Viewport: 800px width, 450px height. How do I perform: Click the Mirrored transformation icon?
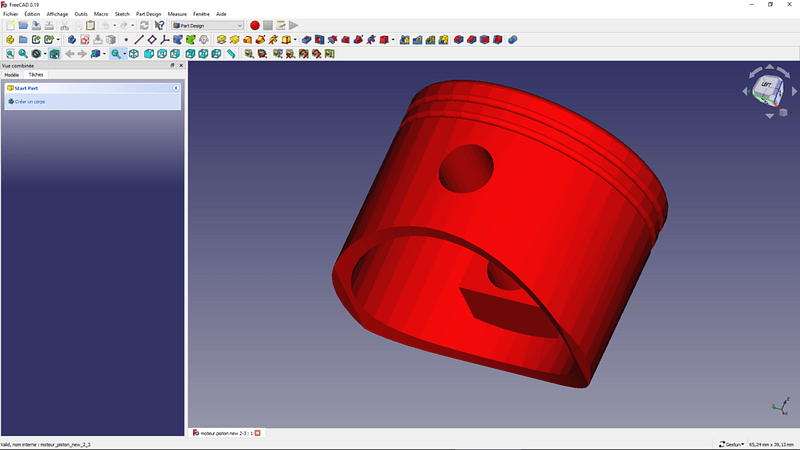405,40
